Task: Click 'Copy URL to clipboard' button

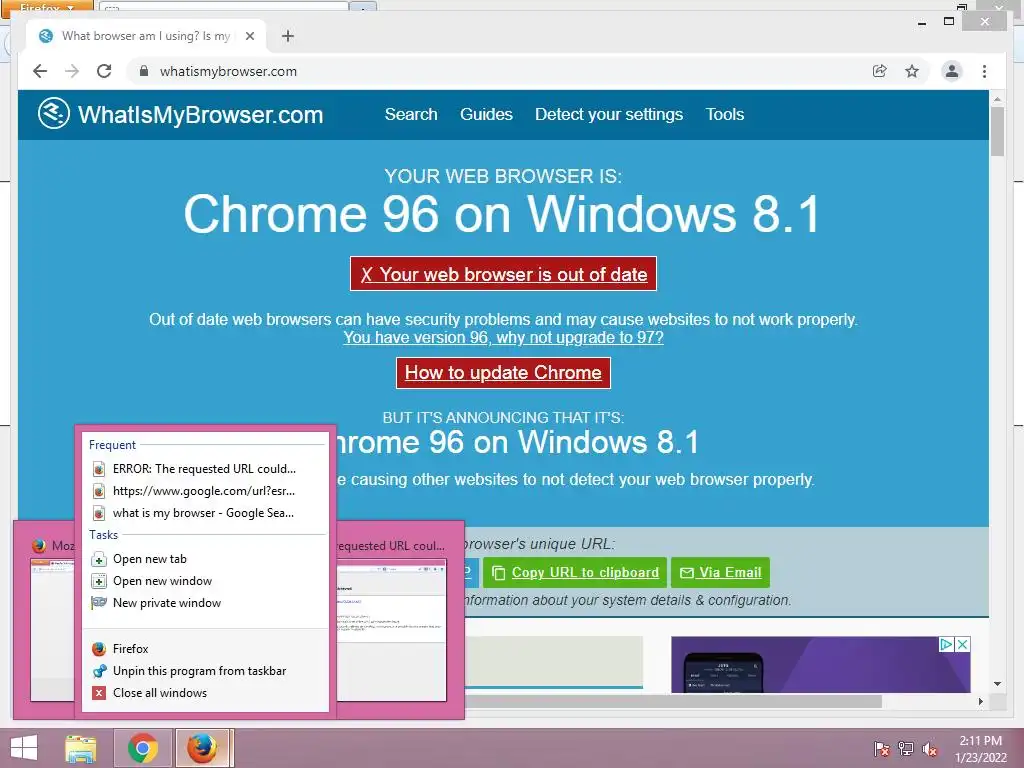Action: pyautogui.click(x=575, y=573)
